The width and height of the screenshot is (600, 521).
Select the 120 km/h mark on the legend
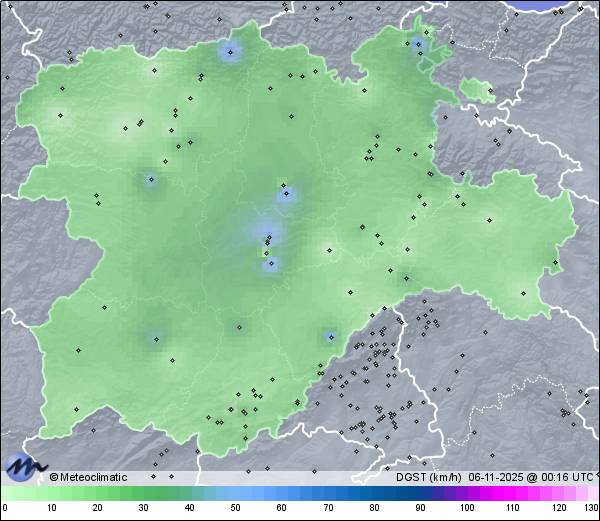tap(558, 508)
